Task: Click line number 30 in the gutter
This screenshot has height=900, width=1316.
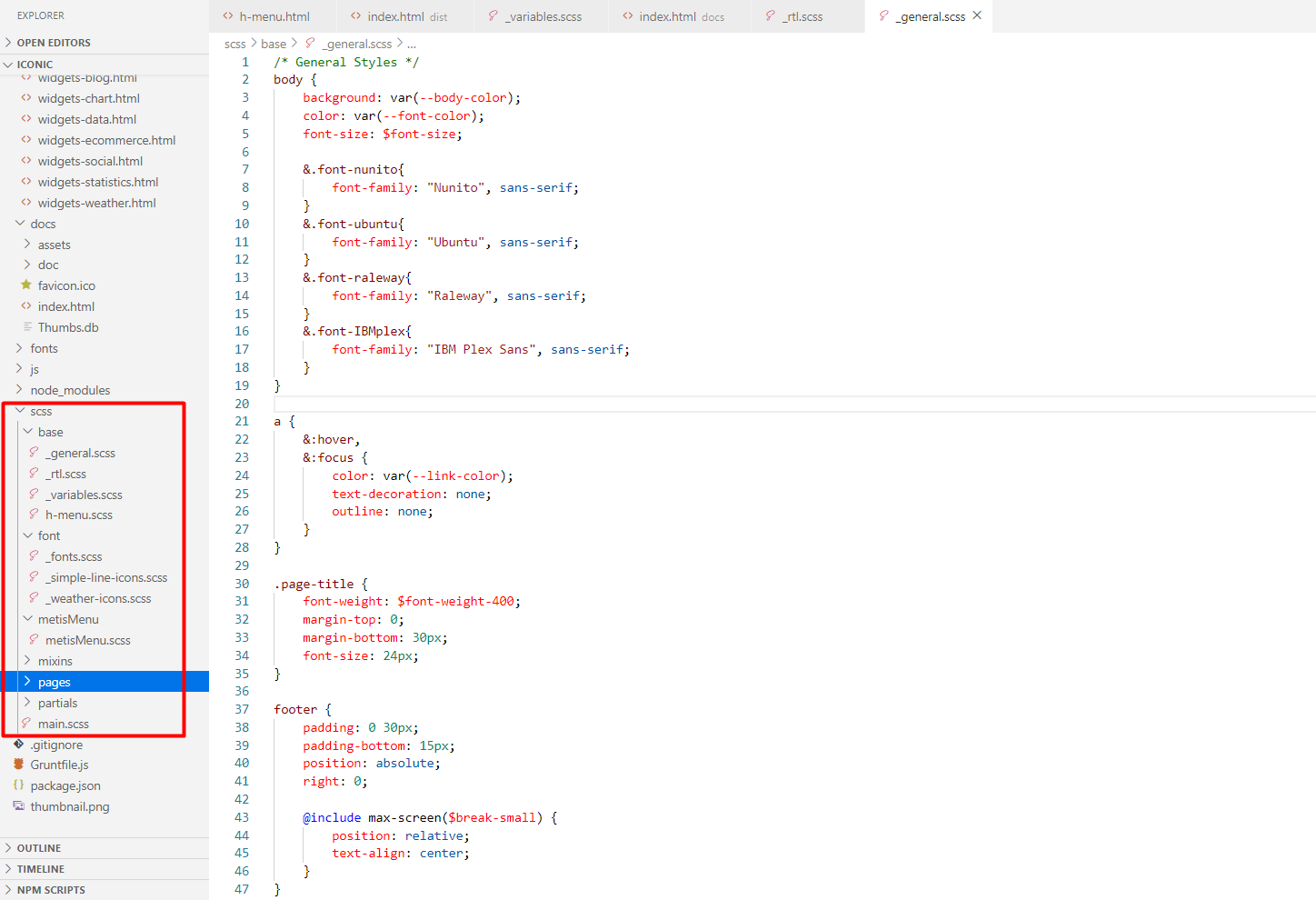Action: tap(242, 584)
